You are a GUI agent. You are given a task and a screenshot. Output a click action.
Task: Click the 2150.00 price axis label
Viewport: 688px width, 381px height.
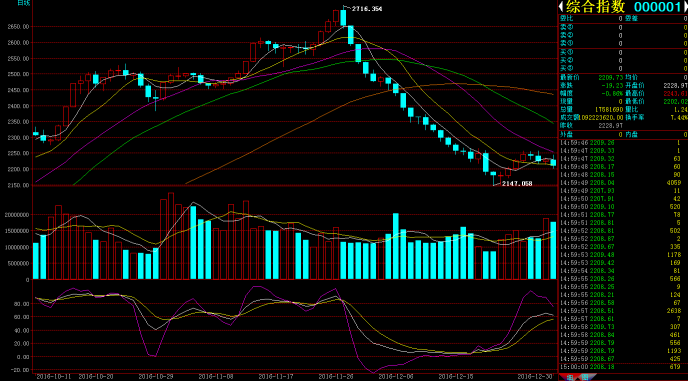click(18, 185)
